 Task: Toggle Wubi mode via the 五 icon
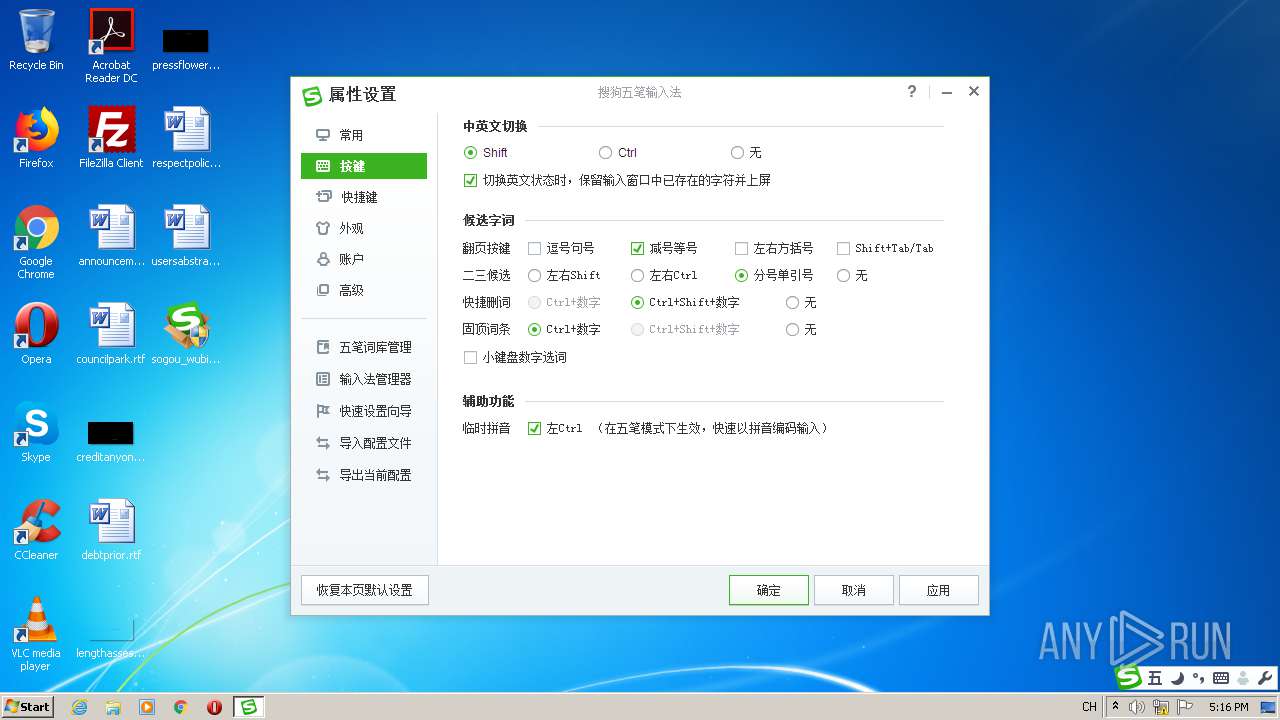click(x=1155, y=678)
